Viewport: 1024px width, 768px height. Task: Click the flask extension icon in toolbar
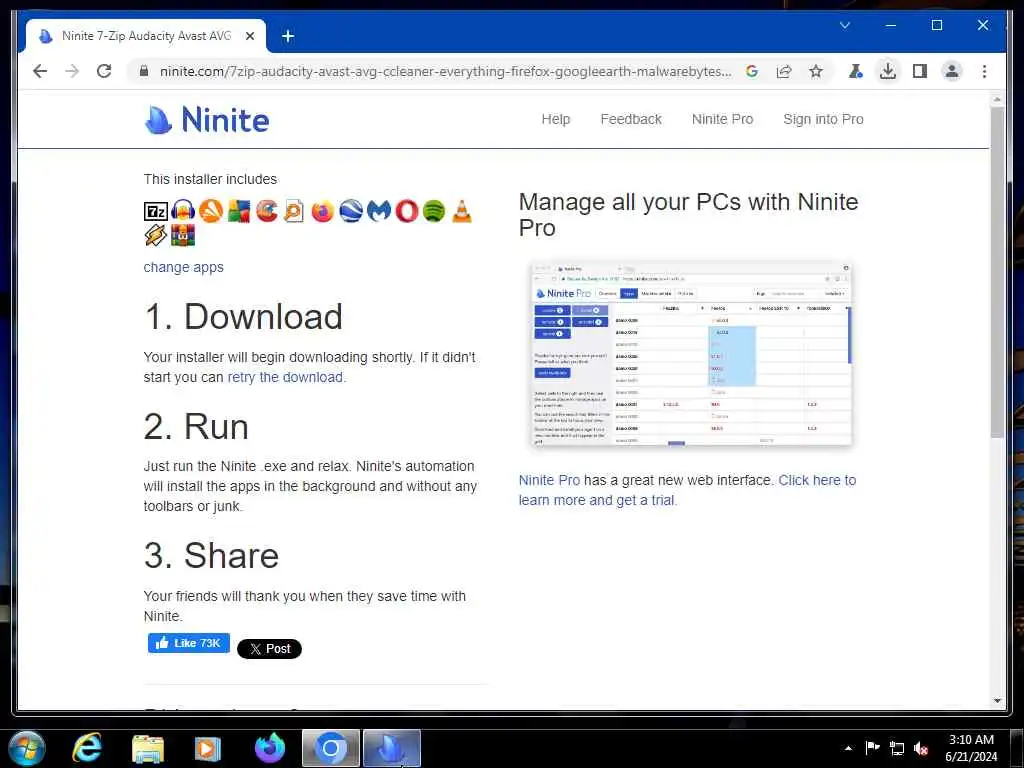(x=856, y=71)
